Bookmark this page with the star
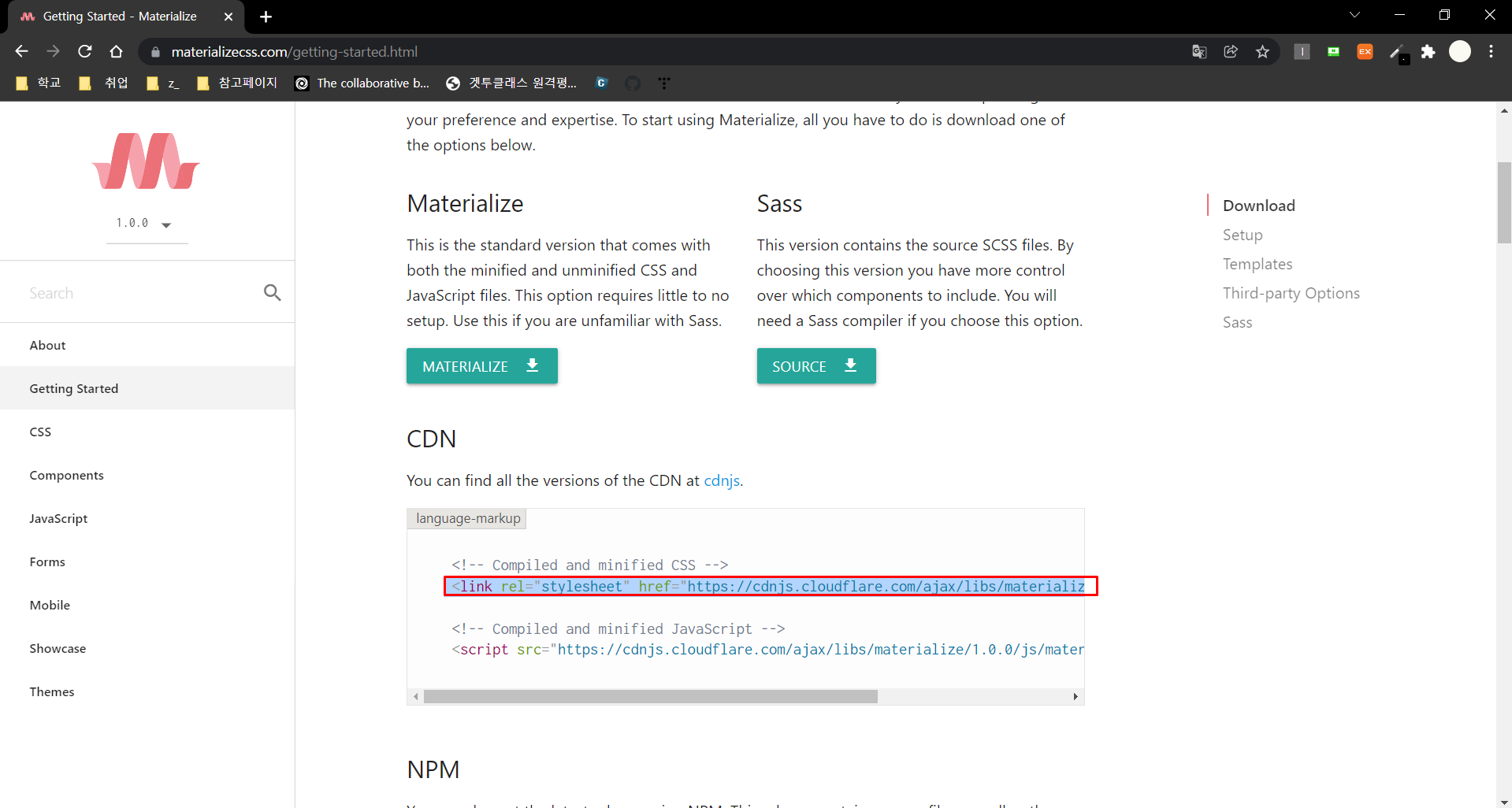 1263,52
